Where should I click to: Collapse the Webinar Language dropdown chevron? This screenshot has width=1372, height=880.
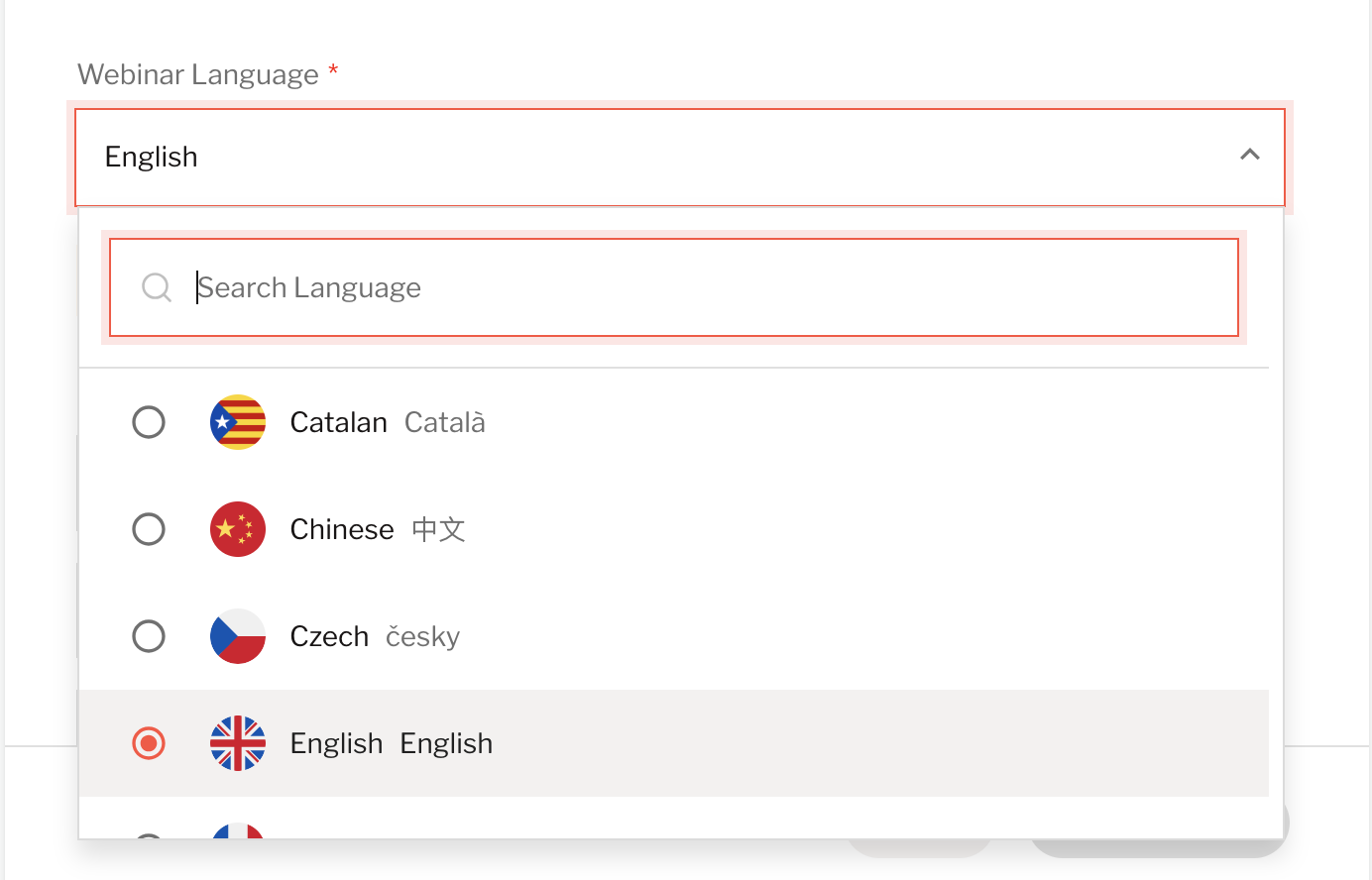coord(1250,155)
